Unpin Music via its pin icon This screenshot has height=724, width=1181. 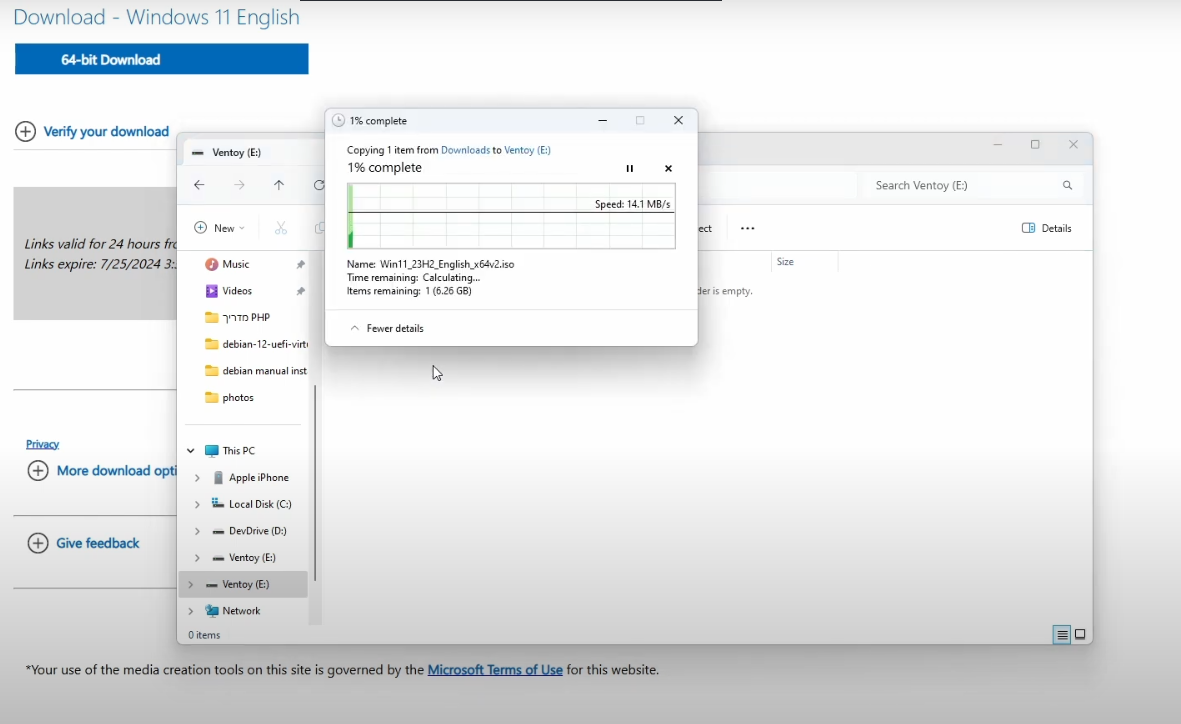pyautogui.click(x=301, y=264)
